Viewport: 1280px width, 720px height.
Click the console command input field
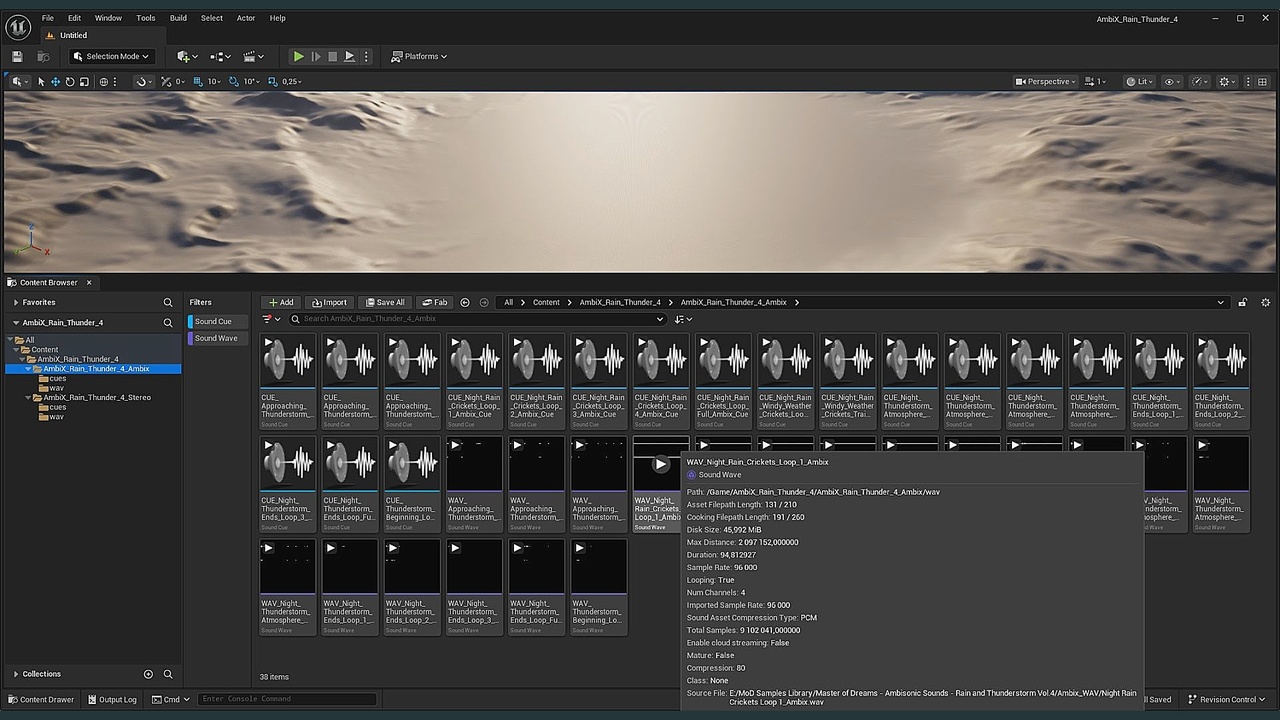click(x=287, y=699)
